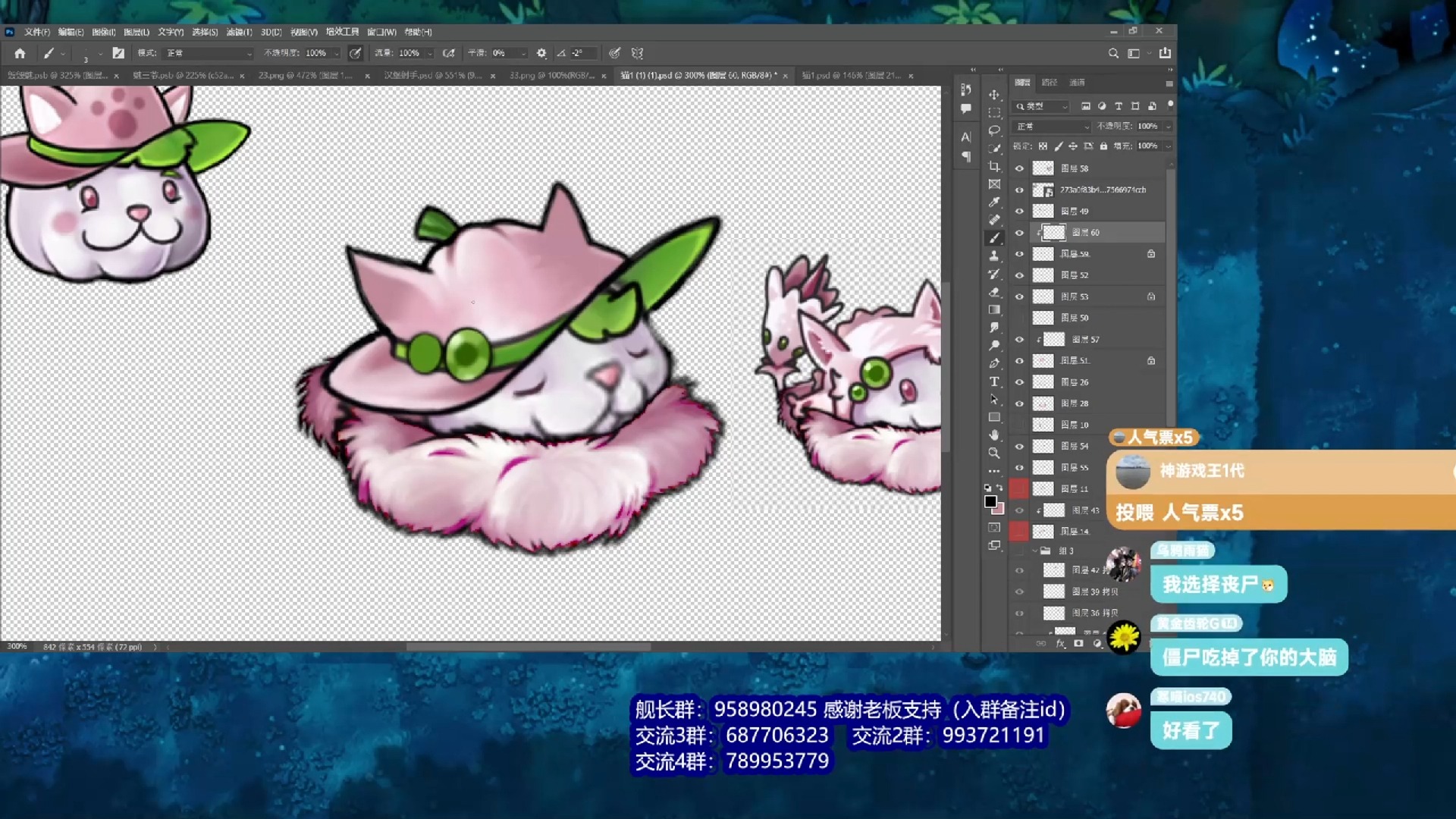This screenshot has width=1456, height=819.
Task: Open the painting mode 正常 dropdown
Action: pyautogui.click(x=209, y=53)
